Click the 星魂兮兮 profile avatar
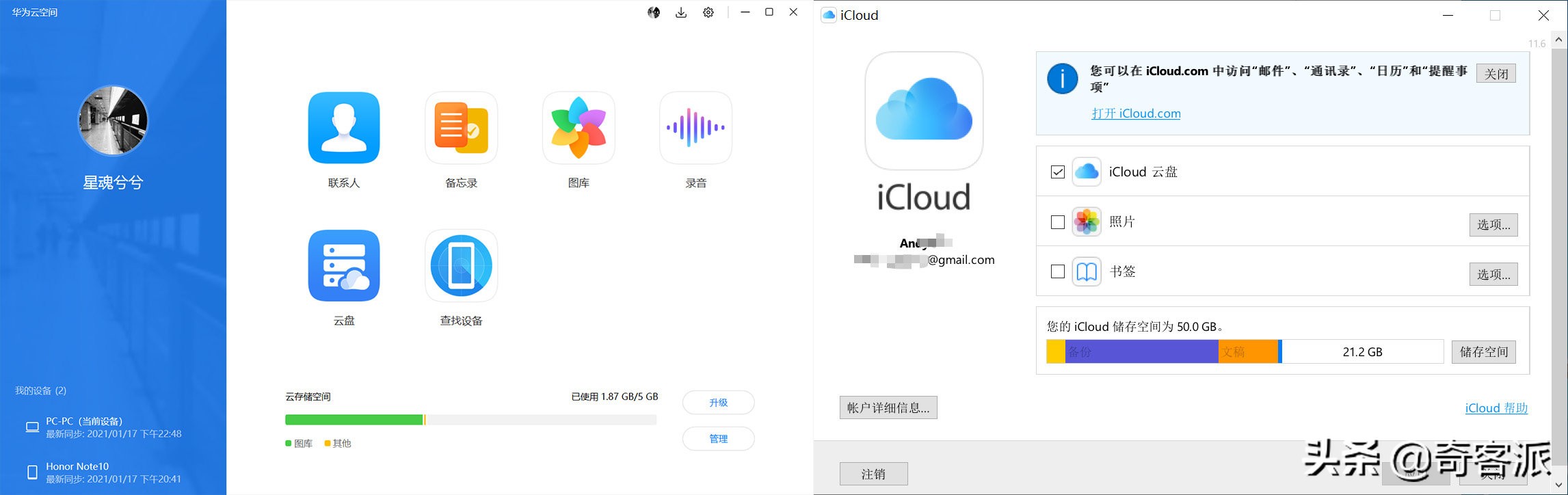The image size is (1568, 495). [113, 120]
